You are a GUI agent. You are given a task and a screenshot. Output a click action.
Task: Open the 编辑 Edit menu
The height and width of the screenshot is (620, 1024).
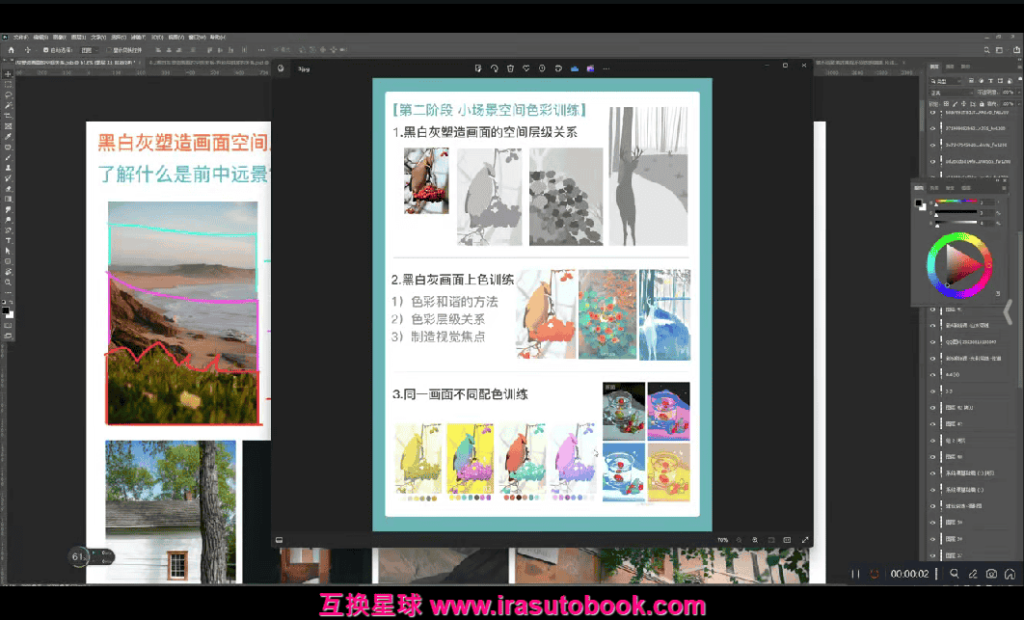point(40,37)
